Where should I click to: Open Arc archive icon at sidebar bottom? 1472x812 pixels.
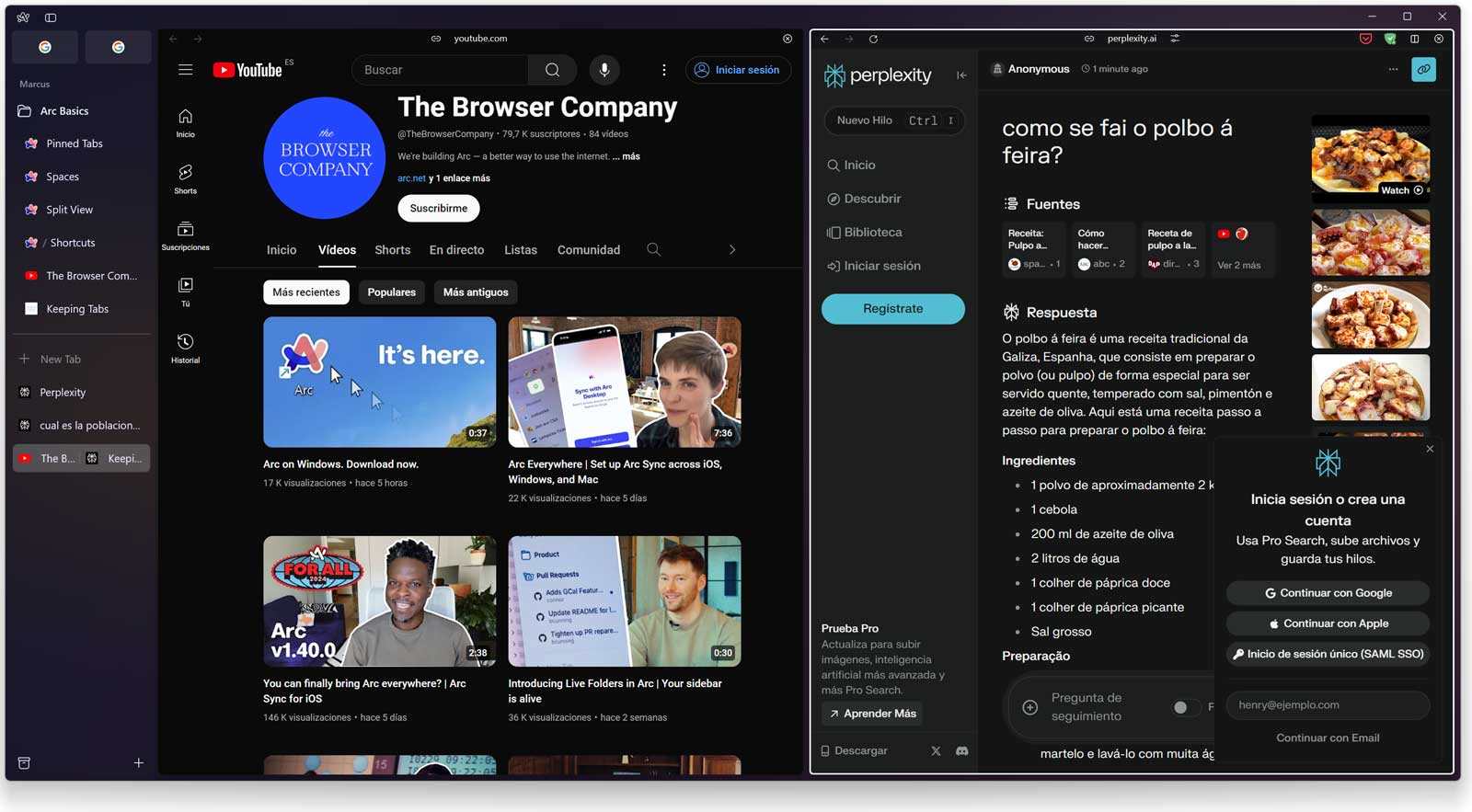click(x=25, y=762)
